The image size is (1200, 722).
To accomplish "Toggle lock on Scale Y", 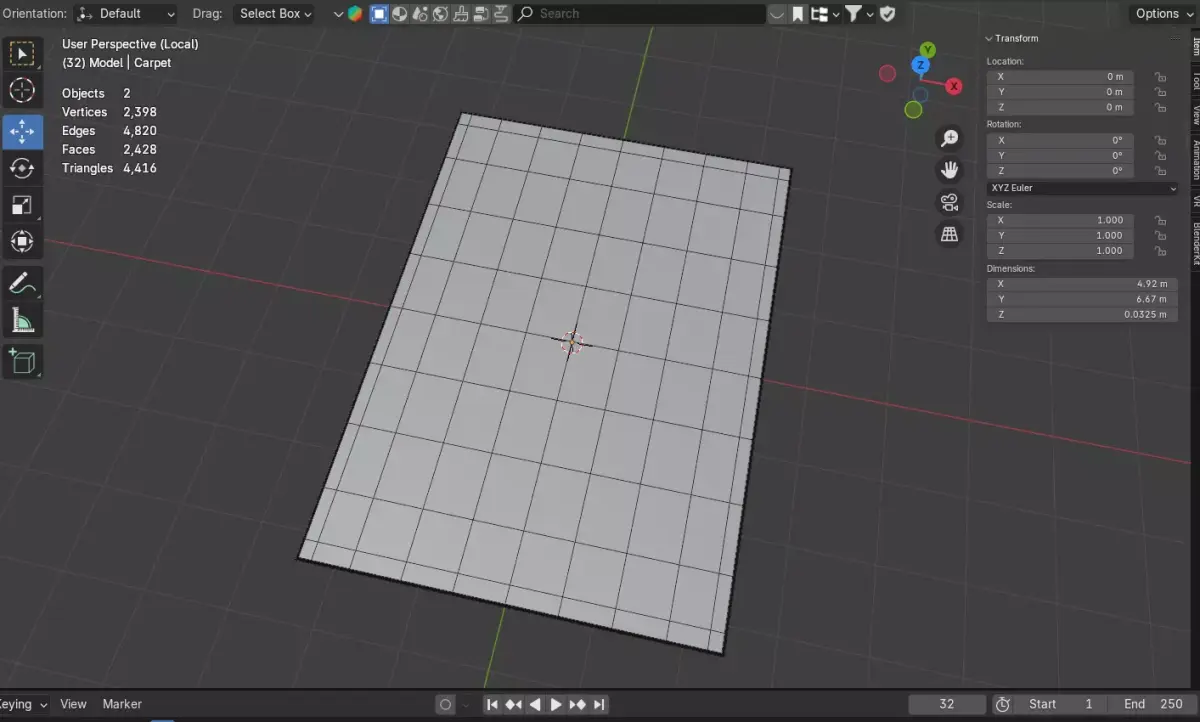I will pos(1160,235).
